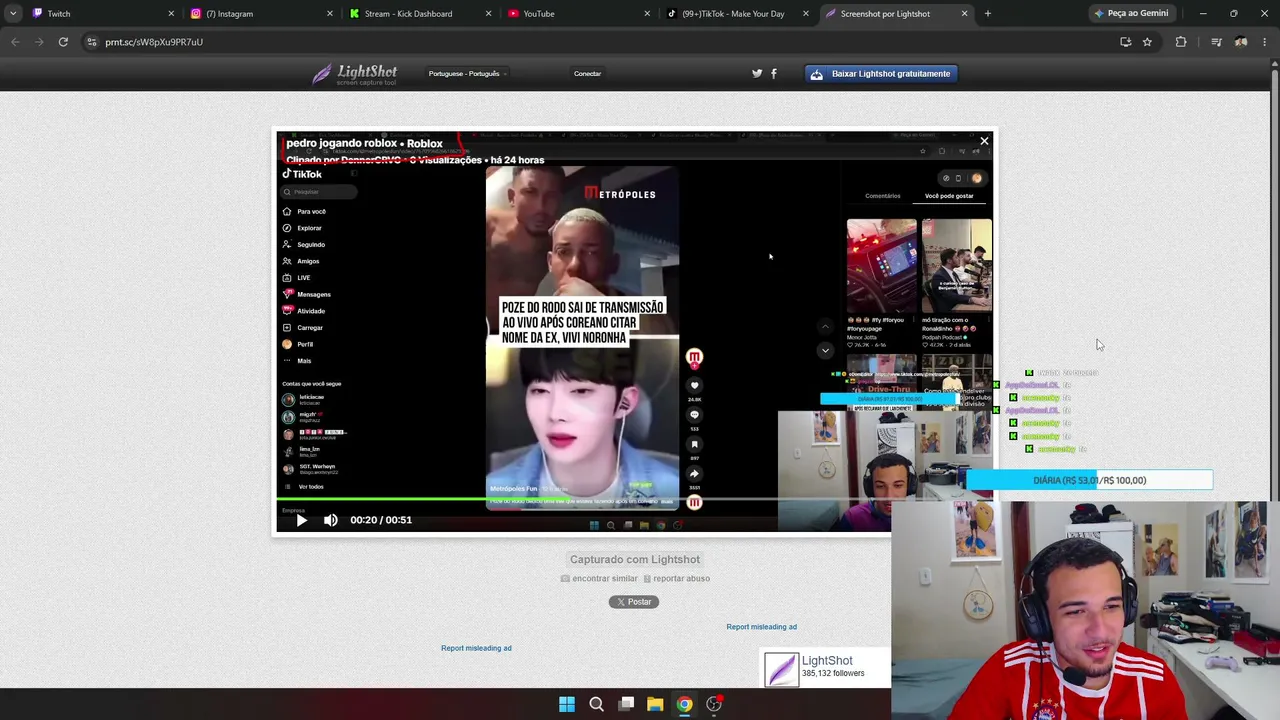Click the TikTok bookmark save icon
Viewport: 1280px width, 720px height.
click(x=694, y=444)
